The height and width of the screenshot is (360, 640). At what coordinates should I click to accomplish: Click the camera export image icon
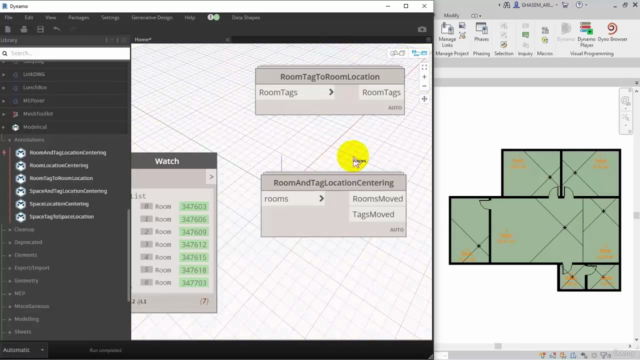[422, 29]
